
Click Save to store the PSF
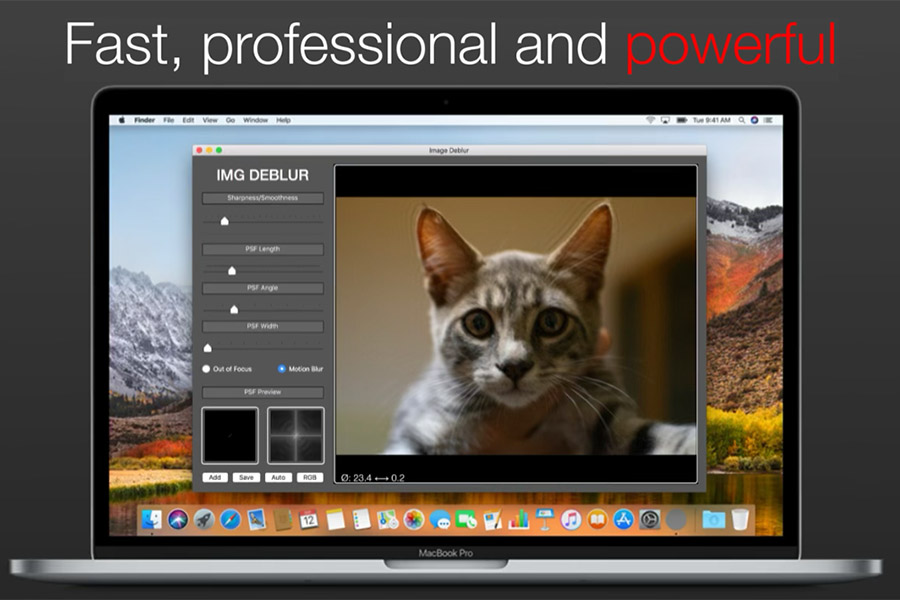tap(245, 477)
